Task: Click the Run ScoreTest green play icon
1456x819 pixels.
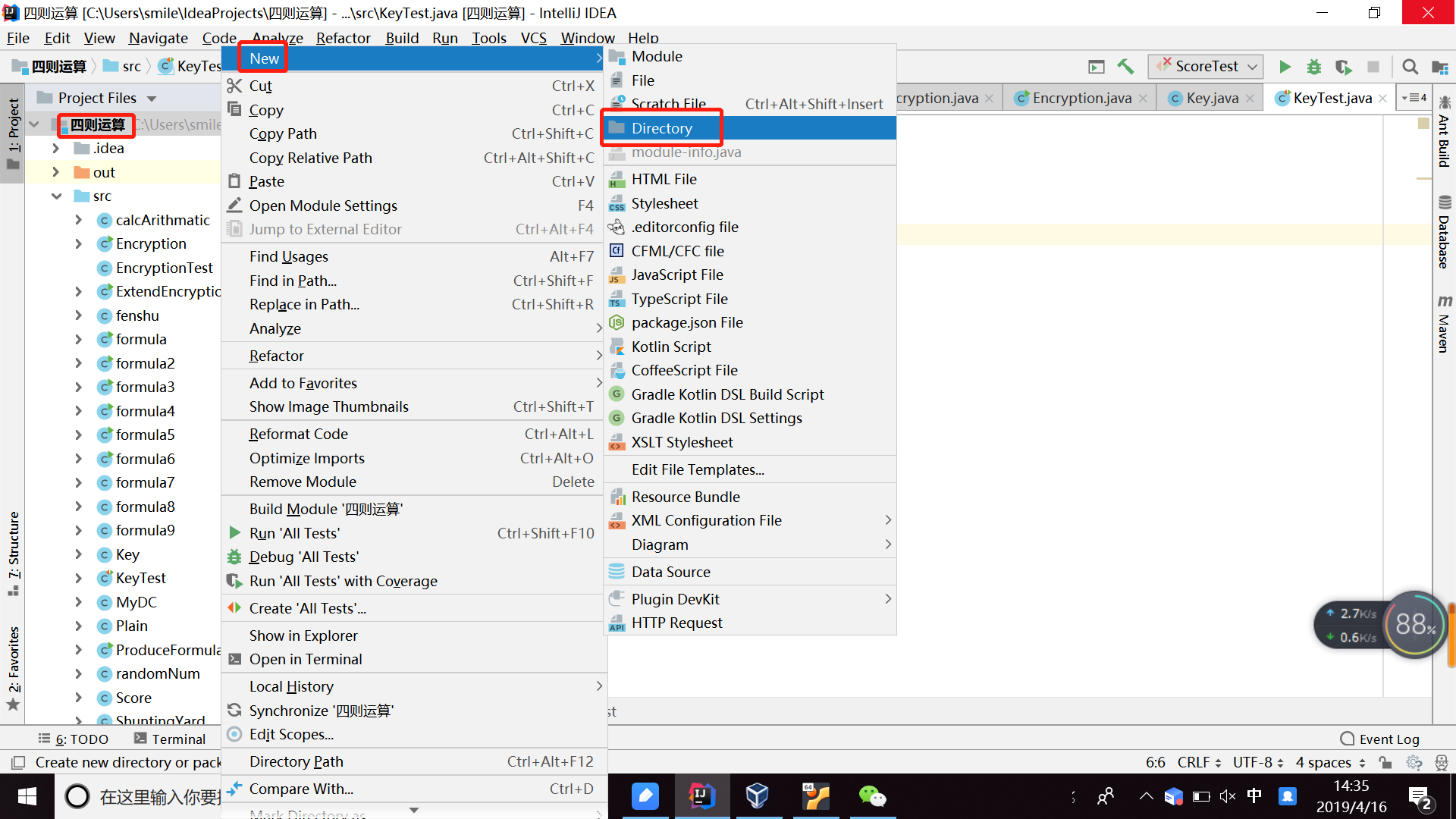Action: click(x=1285, y=67)
